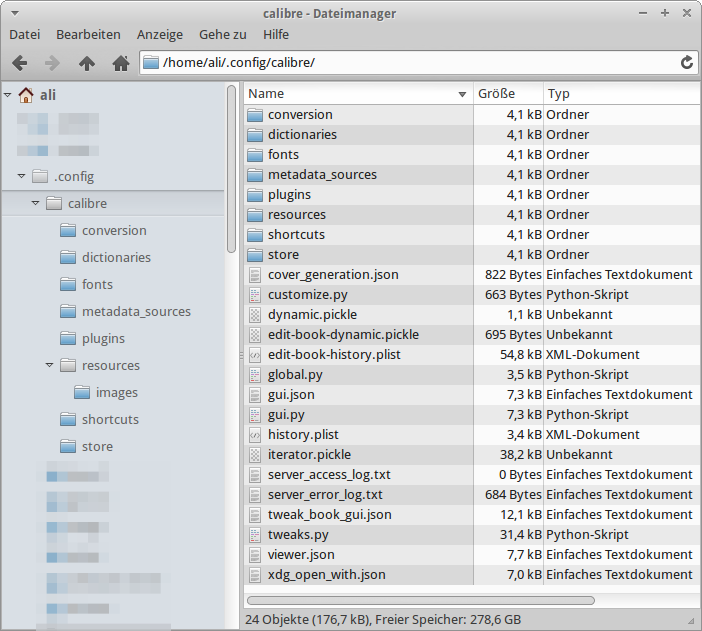This screenshot has height=631, width=702.
Task: Select the fonts folder icon in file list
Action: tap(255, 155)
